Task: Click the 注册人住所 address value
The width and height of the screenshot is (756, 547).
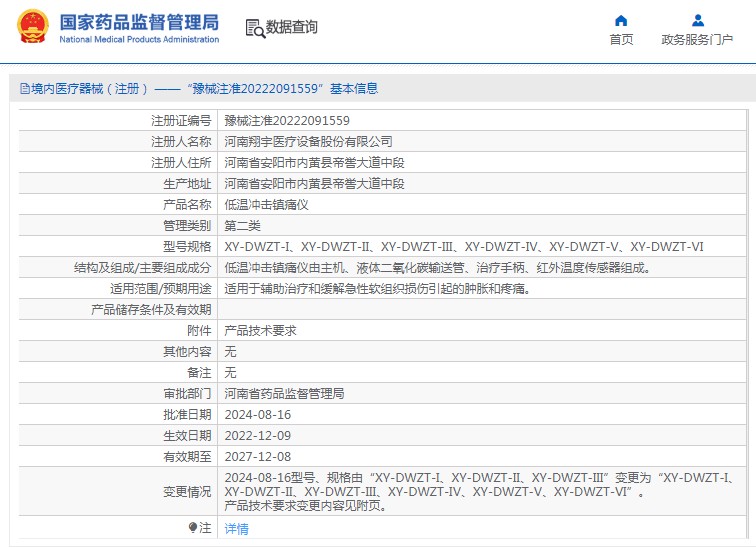Action: click(x=314, y=162)
